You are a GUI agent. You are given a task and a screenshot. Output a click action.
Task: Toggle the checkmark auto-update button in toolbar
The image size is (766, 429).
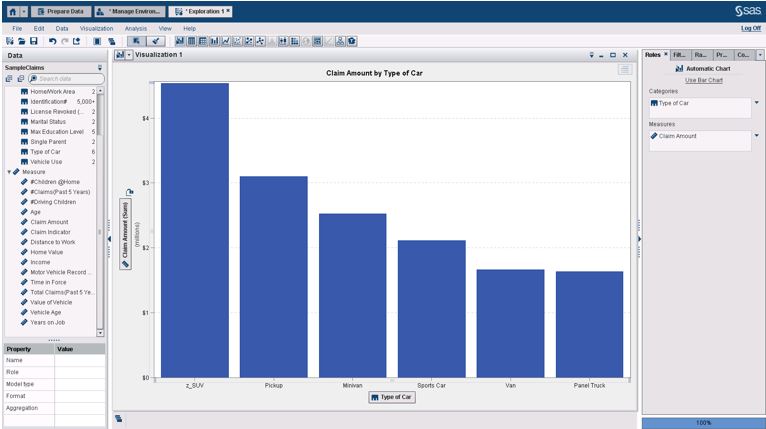(155, 41)
